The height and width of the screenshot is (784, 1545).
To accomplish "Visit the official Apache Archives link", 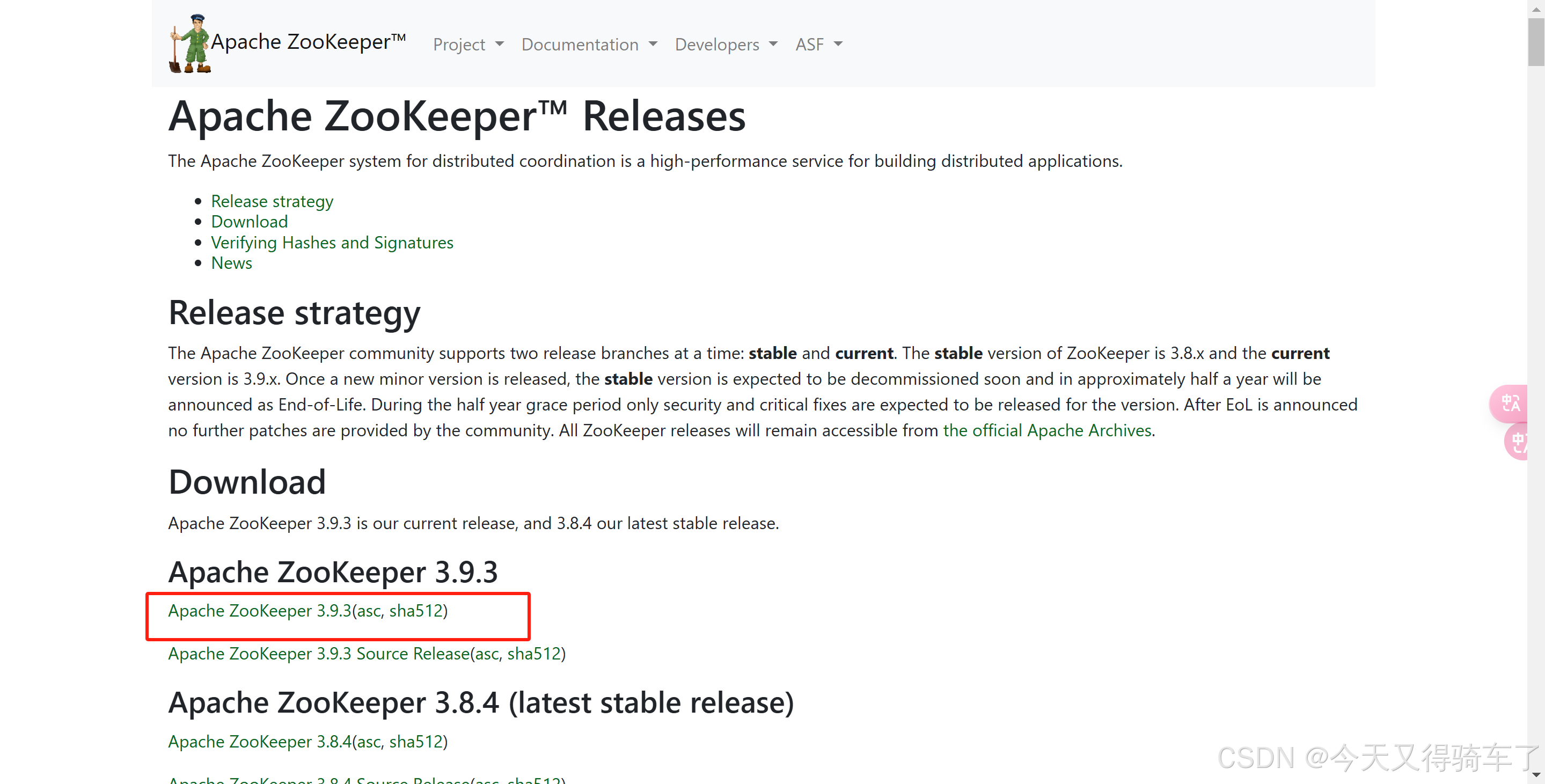I will point(1047,430).
